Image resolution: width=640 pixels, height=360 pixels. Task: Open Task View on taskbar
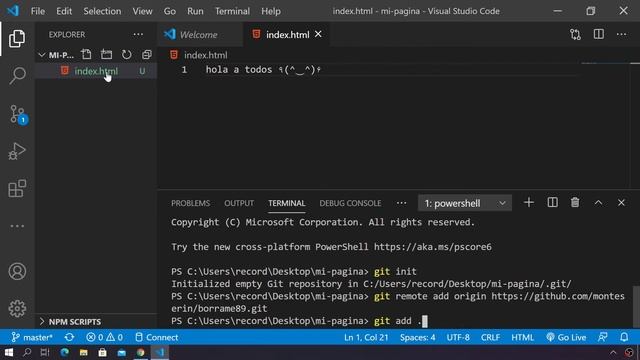pos(45,352)
